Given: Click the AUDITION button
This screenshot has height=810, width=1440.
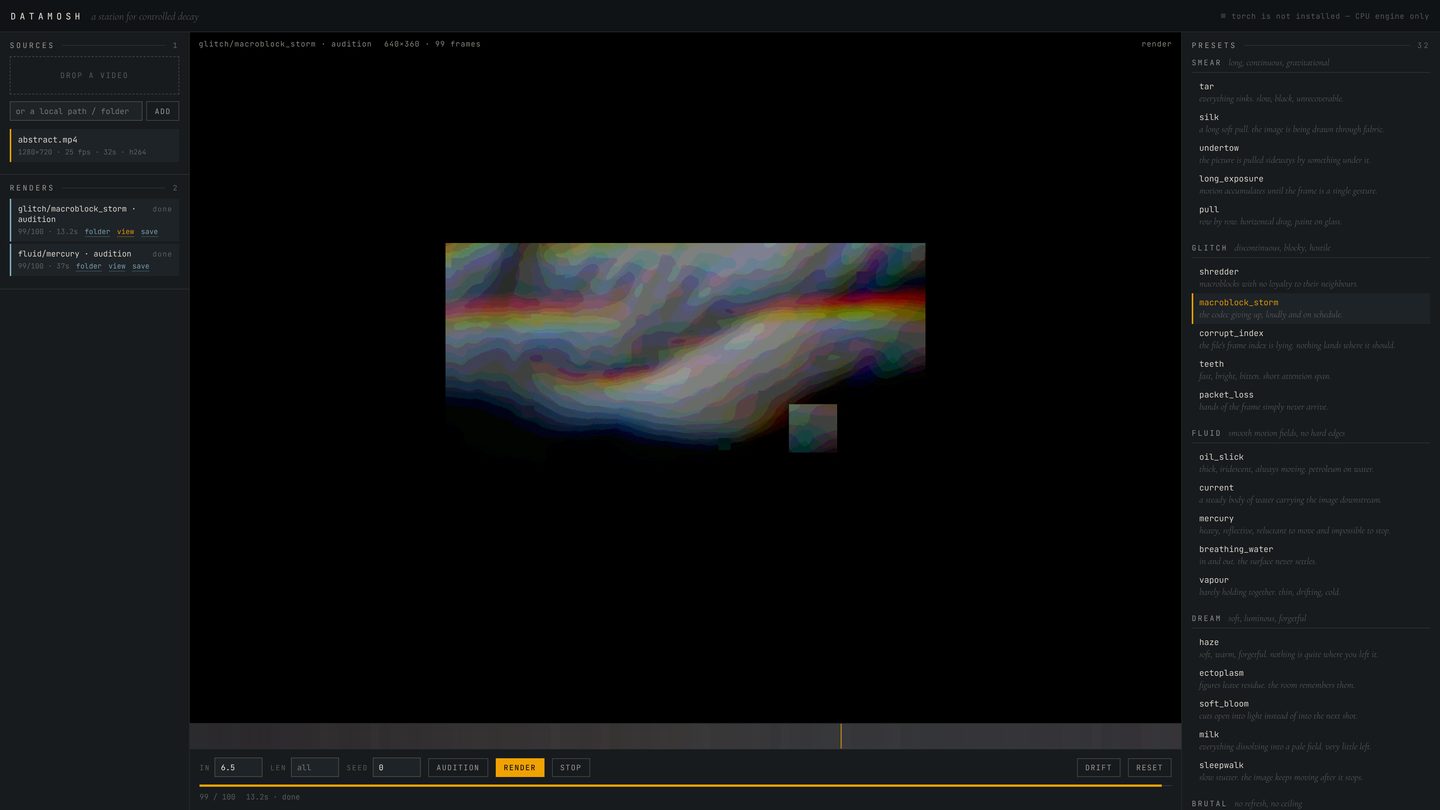Looking at the screenshot, I should pos(458,767).
